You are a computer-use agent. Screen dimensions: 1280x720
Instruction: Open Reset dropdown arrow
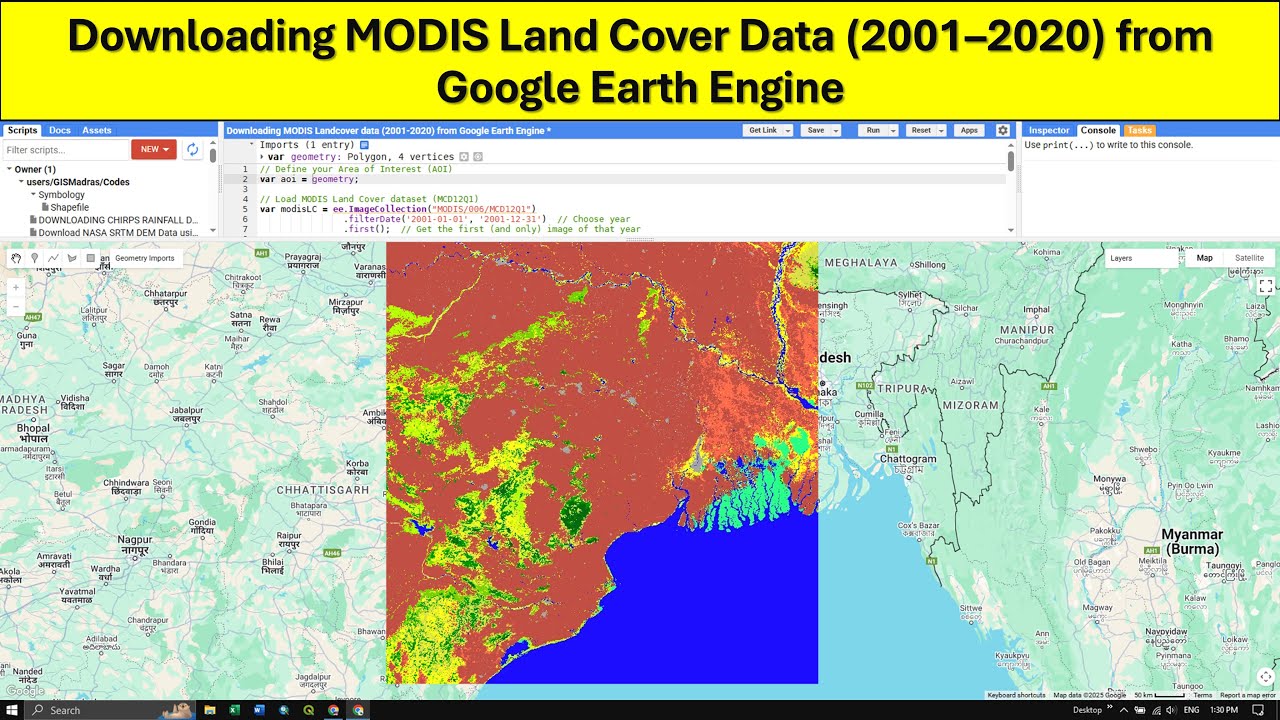pos(941,130)
